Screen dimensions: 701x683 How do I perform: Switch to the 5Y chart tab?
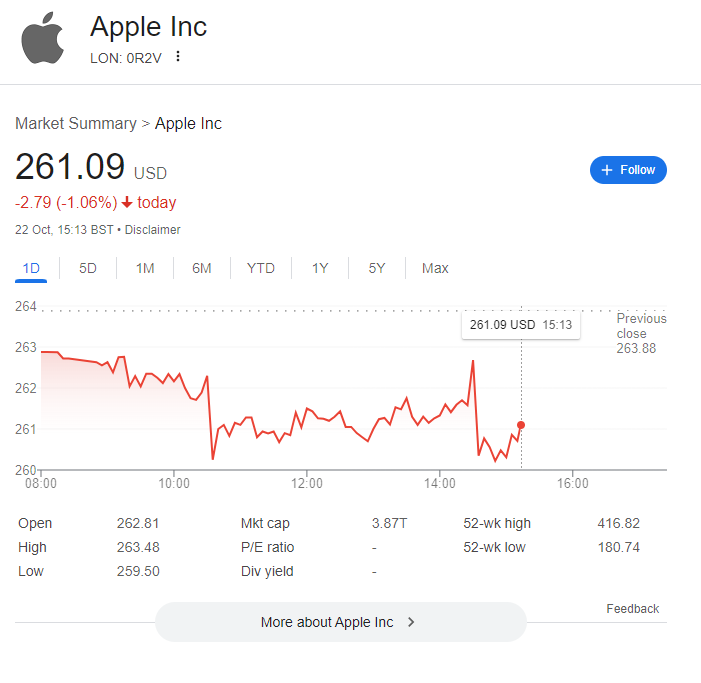click(x=377, y=268)
